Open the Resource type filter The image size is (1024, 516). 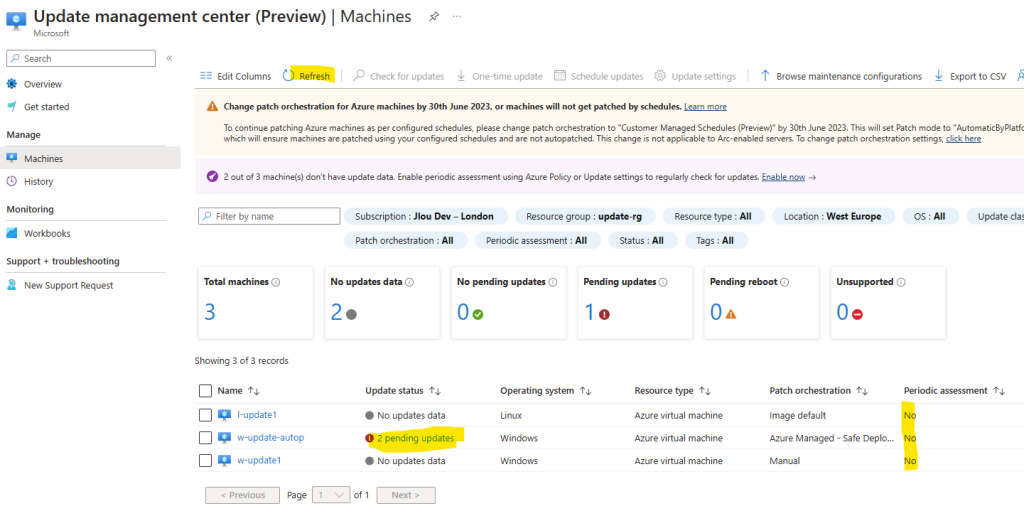[x=712, y=216]
